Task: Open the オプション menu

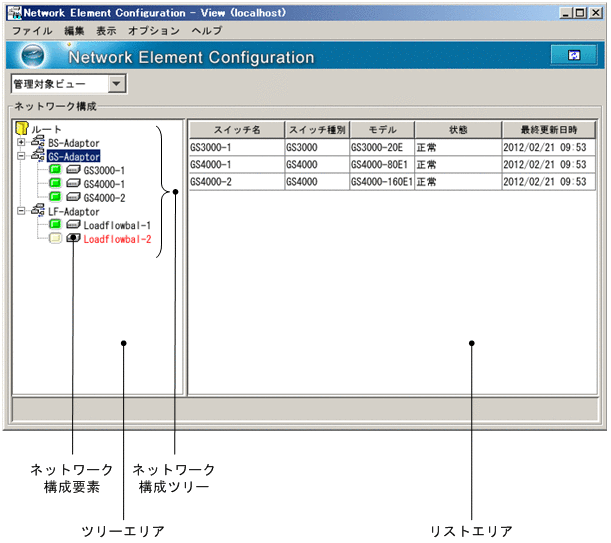Action: (153, 31)
